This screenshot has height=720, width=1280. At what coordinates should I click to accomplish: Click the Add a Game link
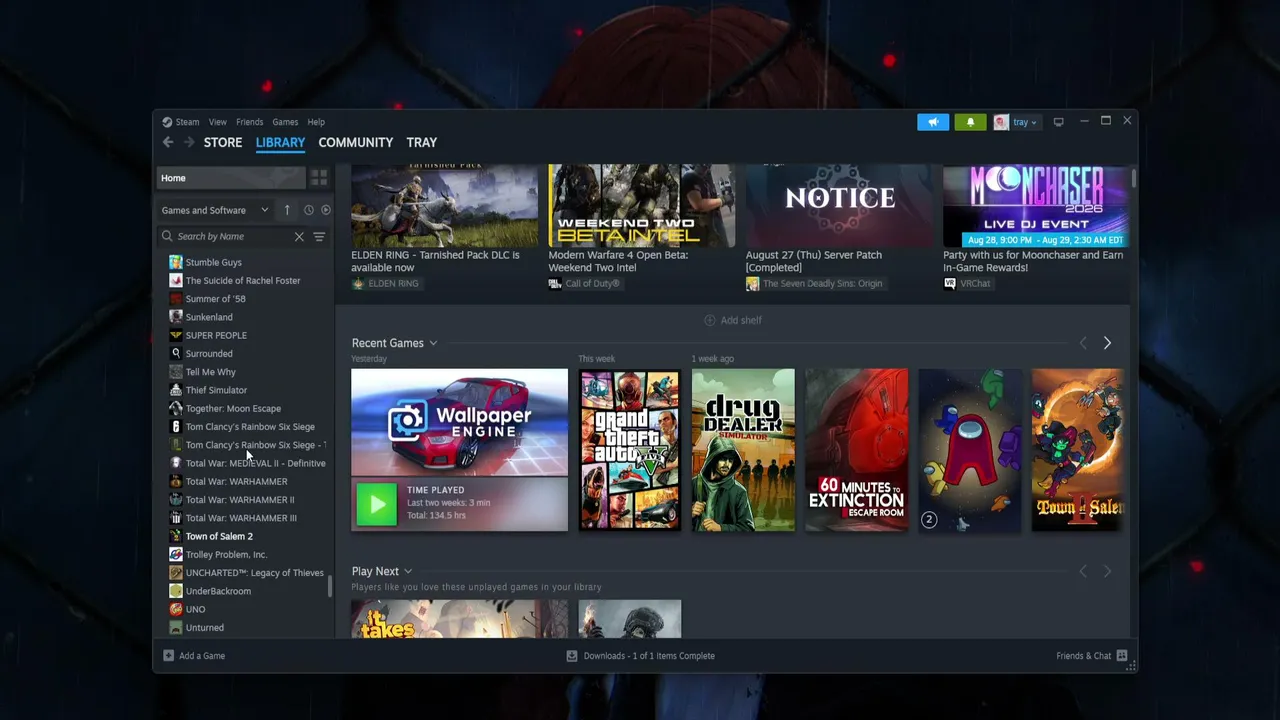(202, 656)
